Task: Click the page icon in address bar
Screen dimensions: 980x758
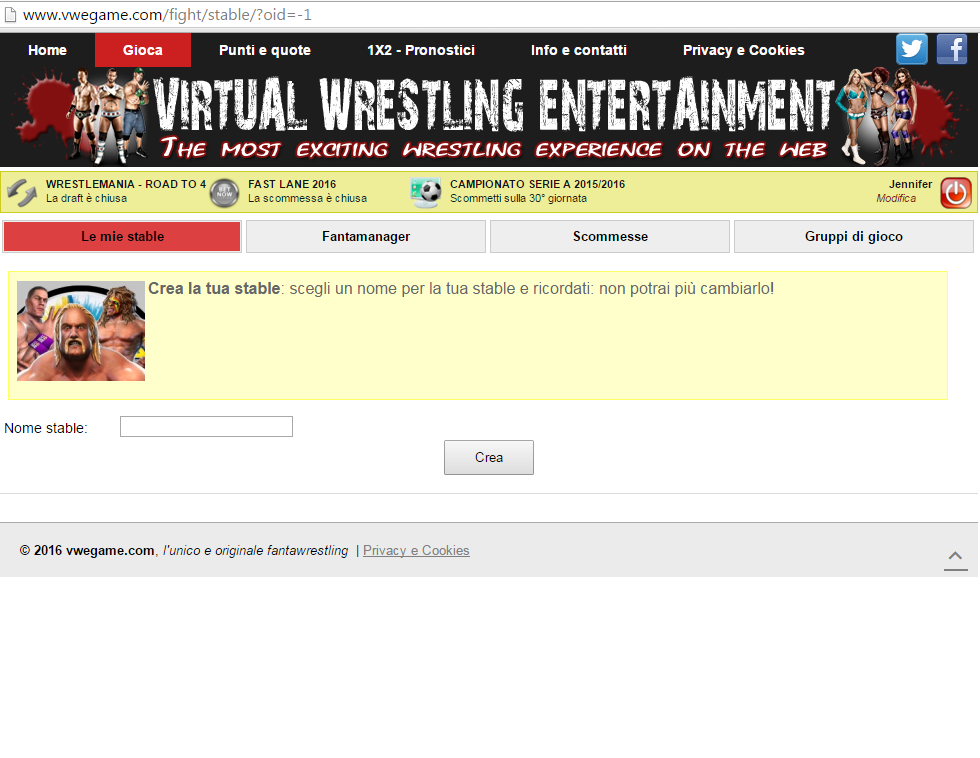Action: (10, 14)
